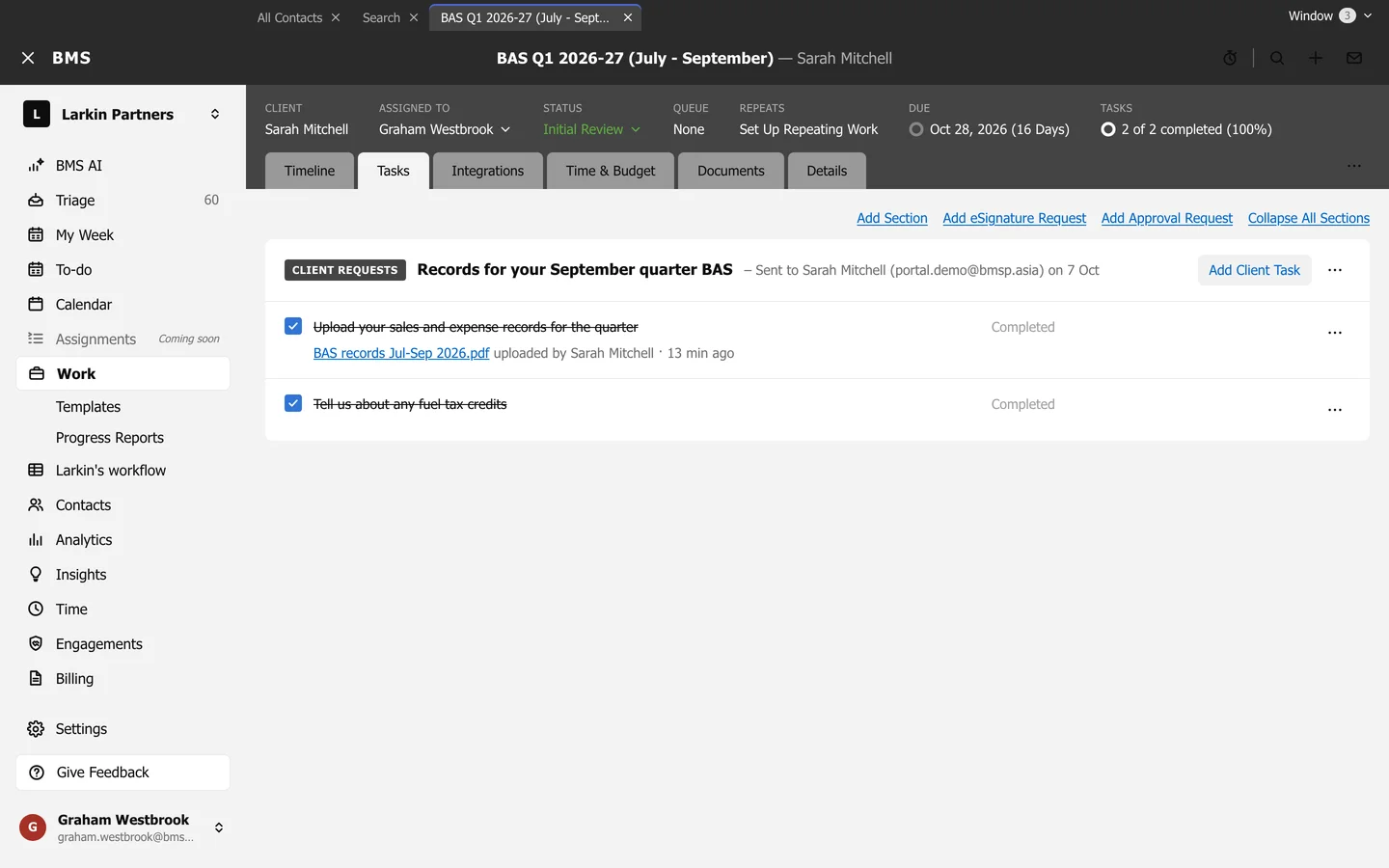Open Templates under Work
Image resolution: width=1389 pixels, height=868 pixels.
88,406
